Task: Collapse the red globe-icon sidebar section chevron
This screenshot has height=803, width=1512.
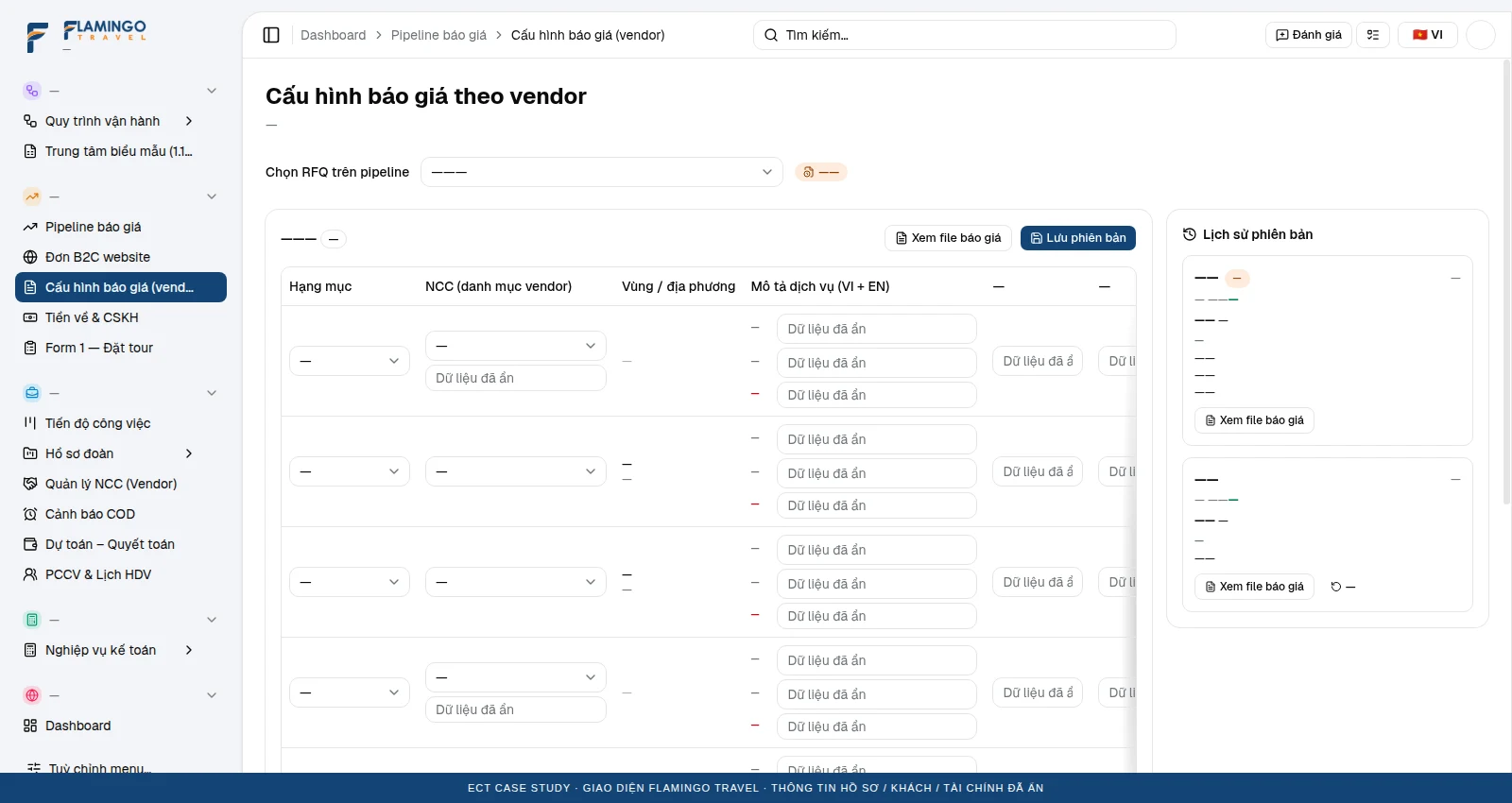Action: pyautogui.click(x=212, y=695)
